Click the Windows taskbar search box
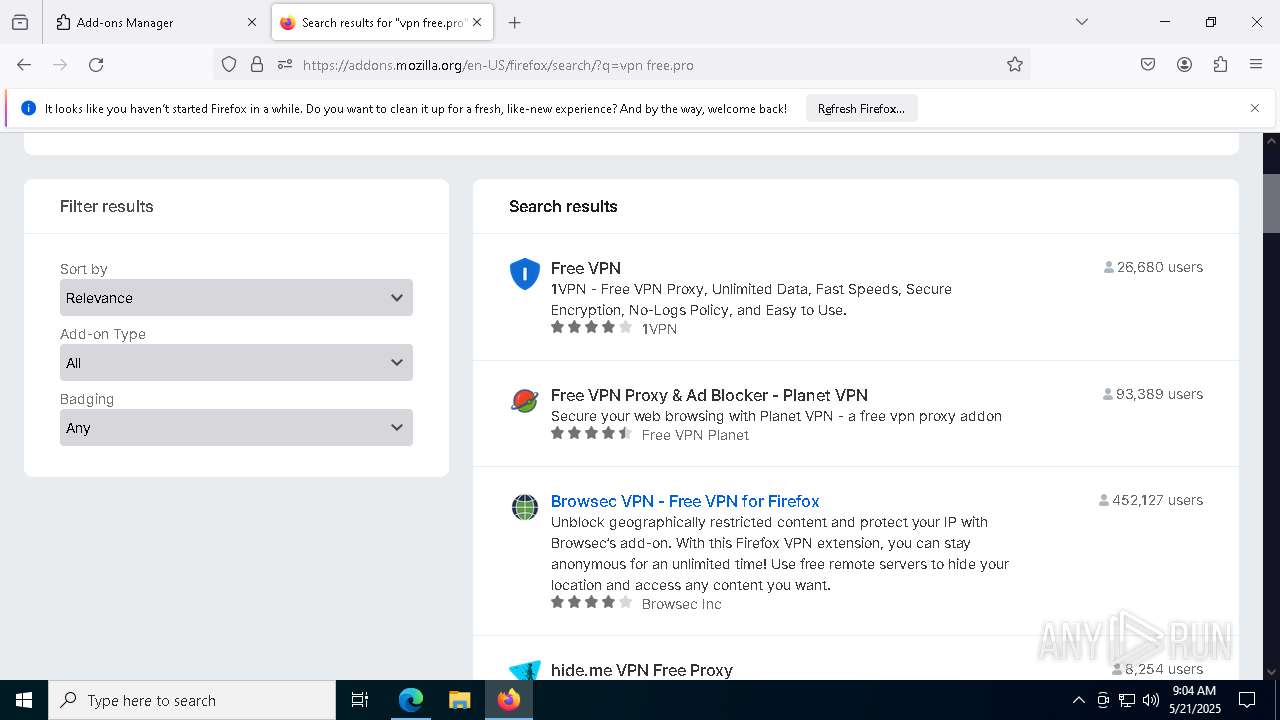 click(x=192, y=700)
